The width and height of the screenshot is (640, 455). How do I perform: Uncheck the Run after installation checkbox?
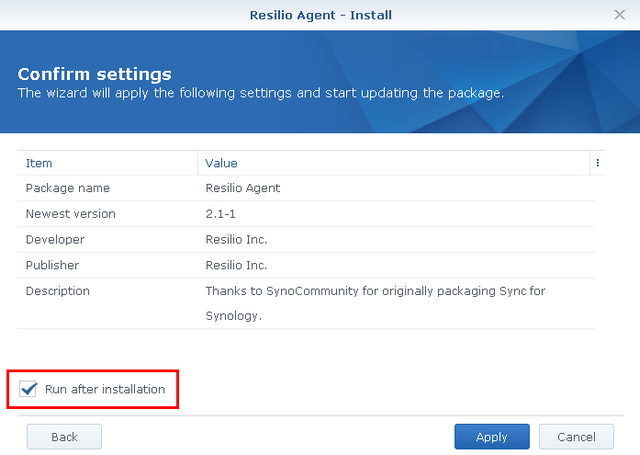tap(28, 389)
